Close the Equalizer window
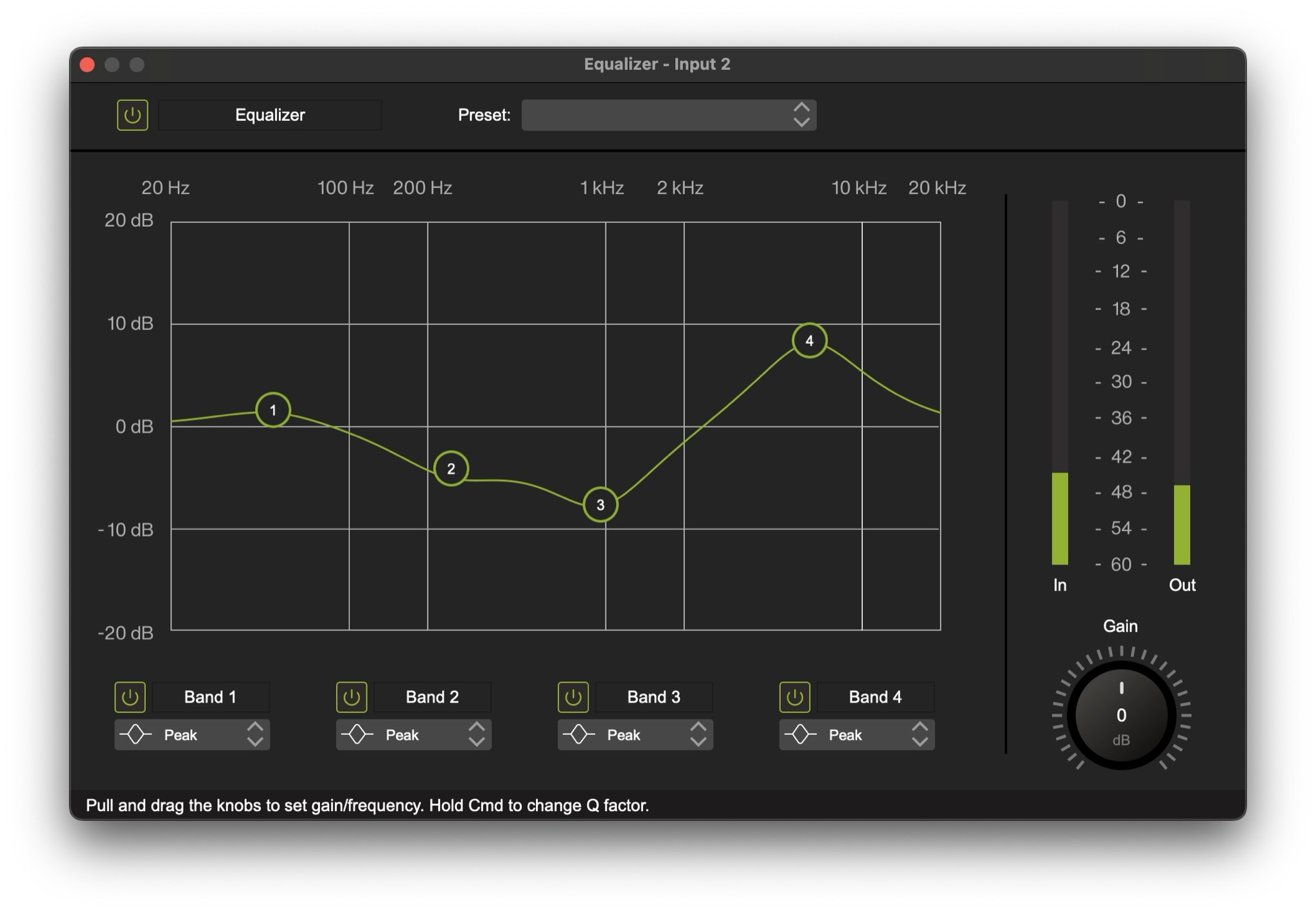Screen dimensions: 1316x912 pos(87,64)
